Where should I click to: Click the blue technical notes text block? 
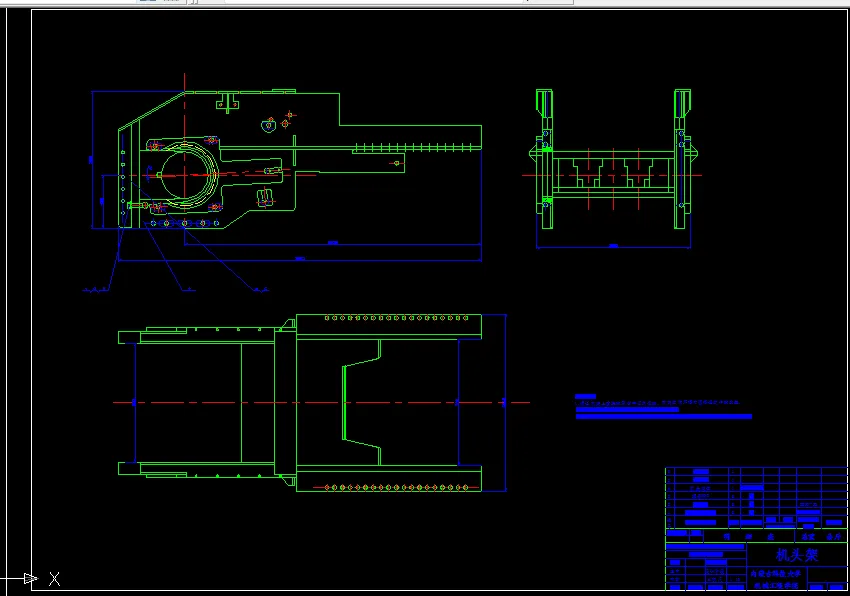tap(663, 407)
